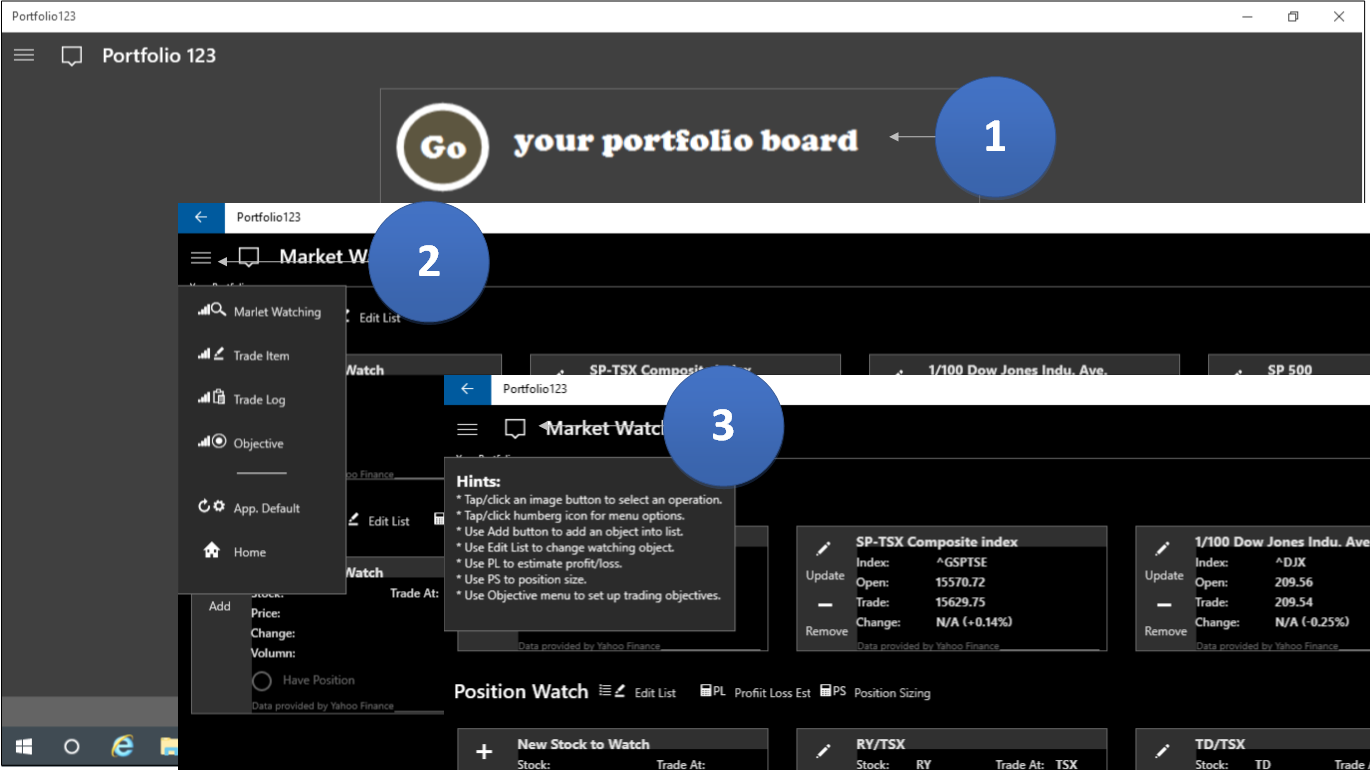This screenshot has height=770, width=1370.
Task: Click the feedback icon in the middle window header
Action: (x=249, y=258)
